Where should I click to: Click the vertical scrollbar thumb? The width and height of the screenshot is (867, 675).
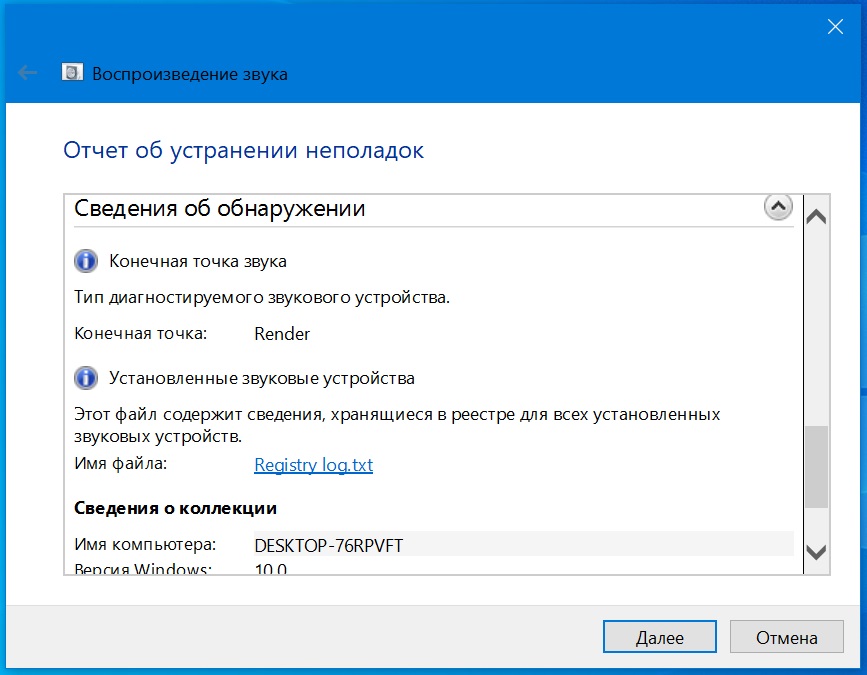click(x=816, y=465)
